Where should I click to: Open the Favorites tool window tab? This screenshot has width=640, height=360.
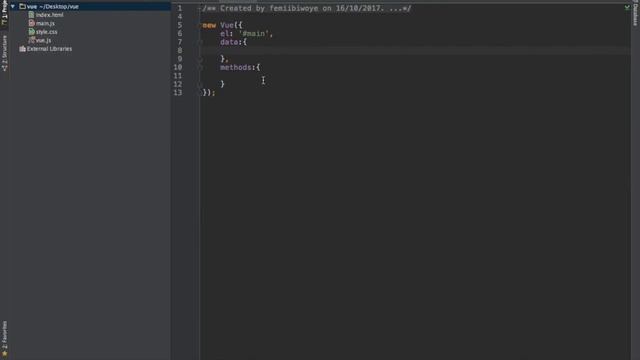(4, 338)
